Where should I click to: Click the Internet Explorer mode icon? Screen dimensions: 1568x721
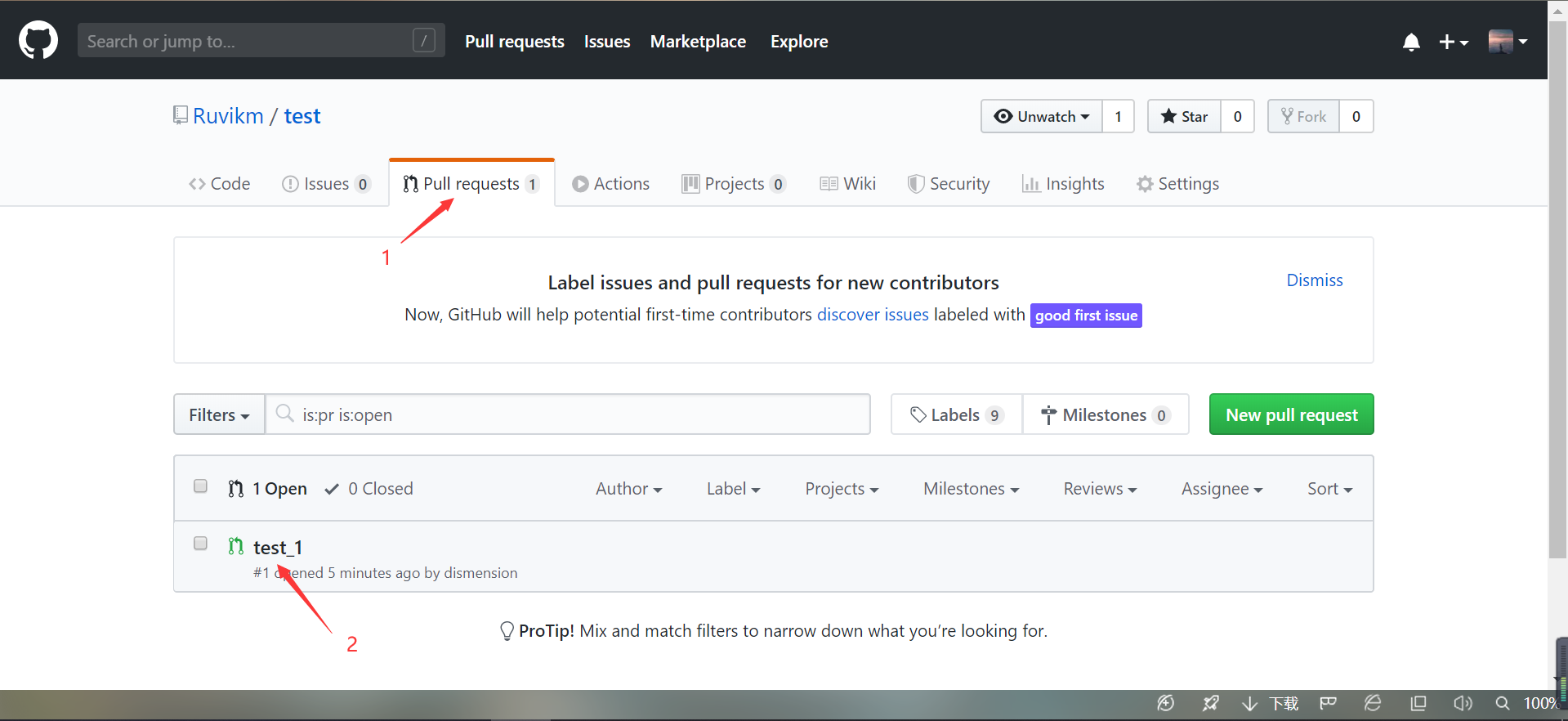tap(1373, 703)
